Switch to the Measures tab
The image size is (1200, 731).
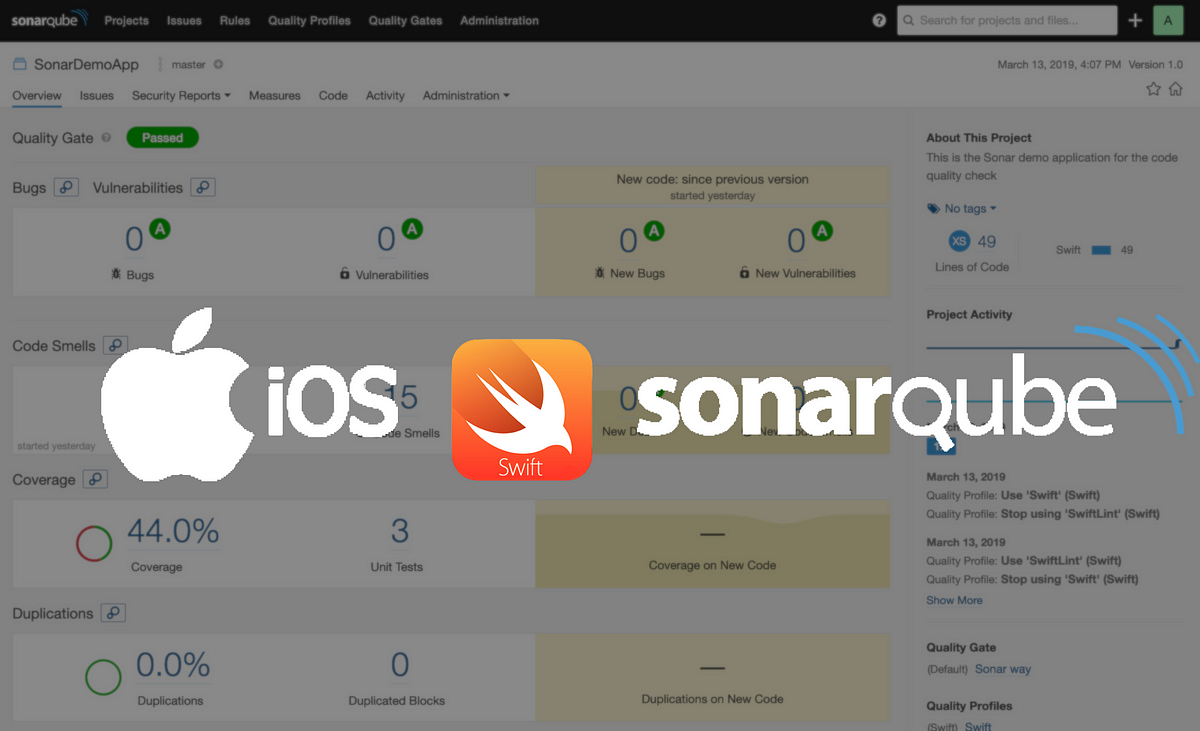tap(275, 96)
